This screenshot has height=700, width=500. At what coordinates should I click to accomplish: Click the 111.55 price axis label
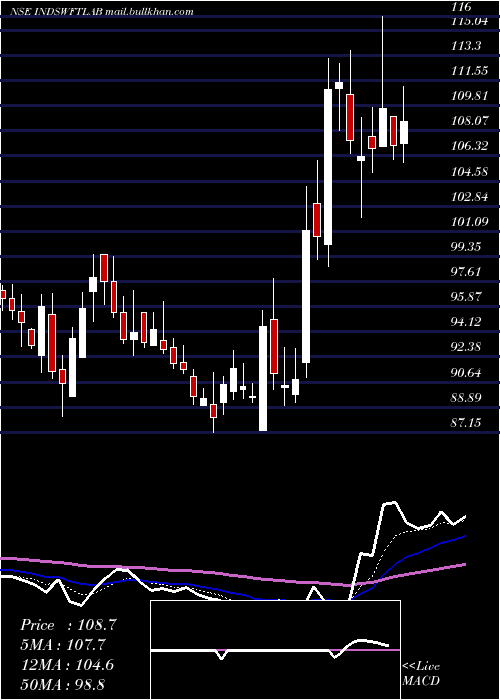(x=469, y=71)
